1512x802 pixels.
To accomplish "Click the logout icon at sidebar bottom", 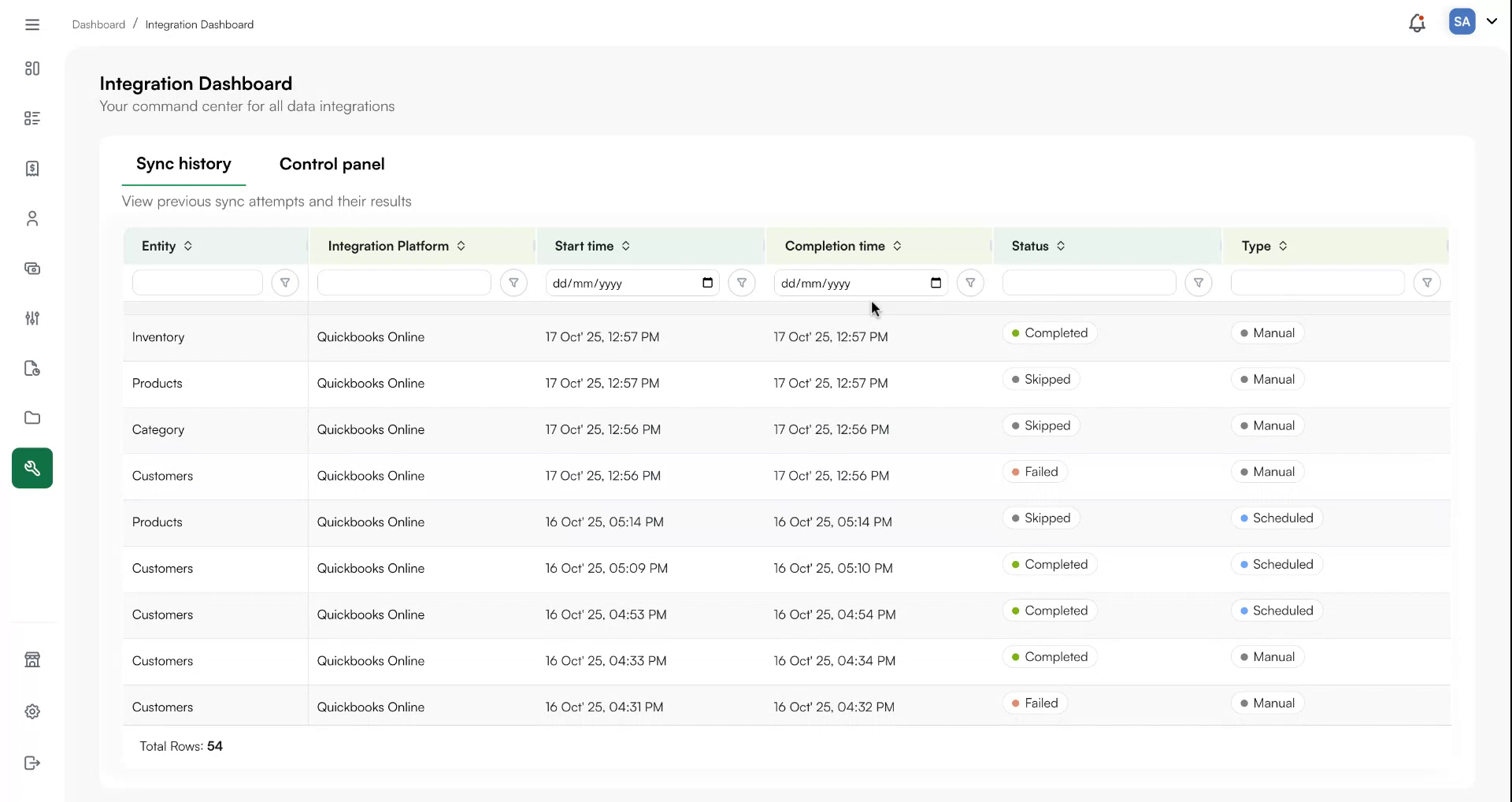I will click(32, 763).
